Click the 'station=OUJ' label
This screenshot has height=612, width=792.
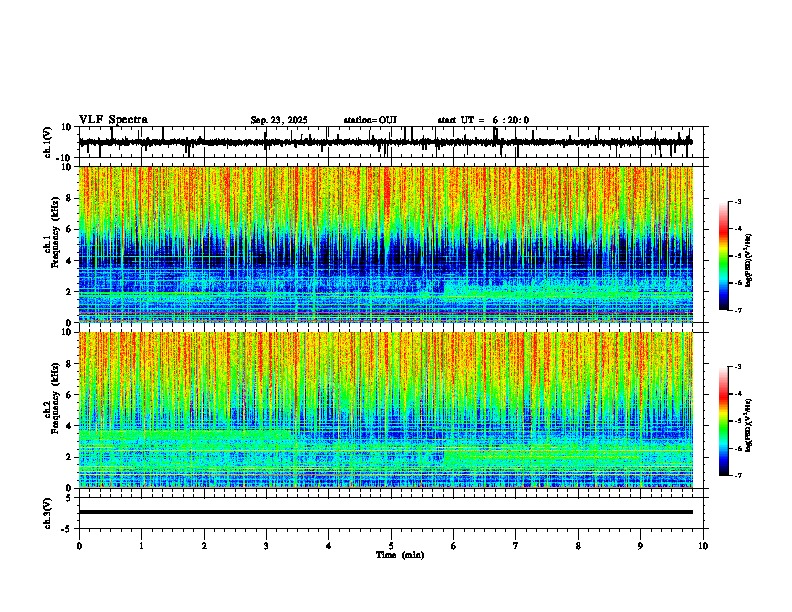tap(370, 120)
